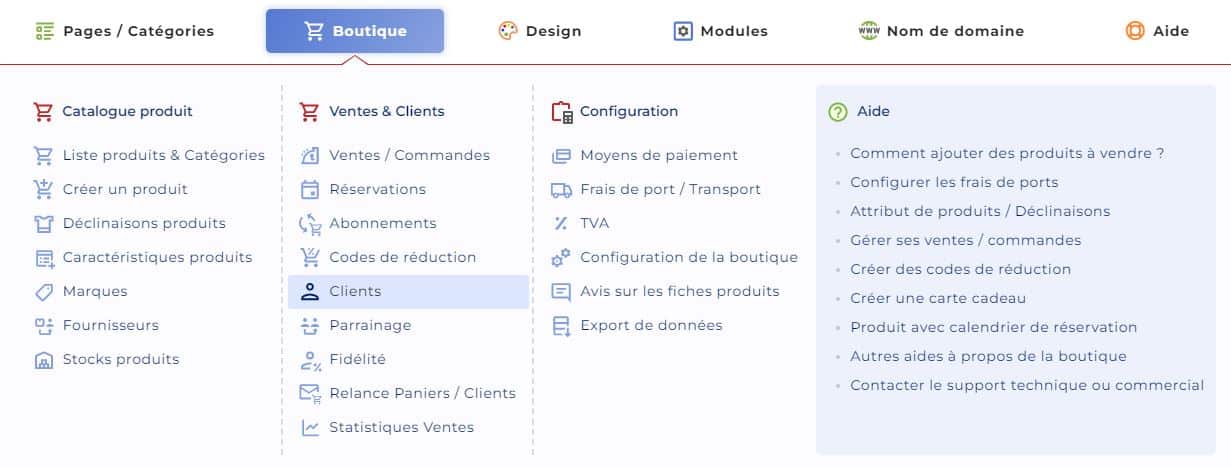Open the help article Créer une carte cadeau
Image resolution: width=1231 pixels, height=468 pixels.
[938, 298]
